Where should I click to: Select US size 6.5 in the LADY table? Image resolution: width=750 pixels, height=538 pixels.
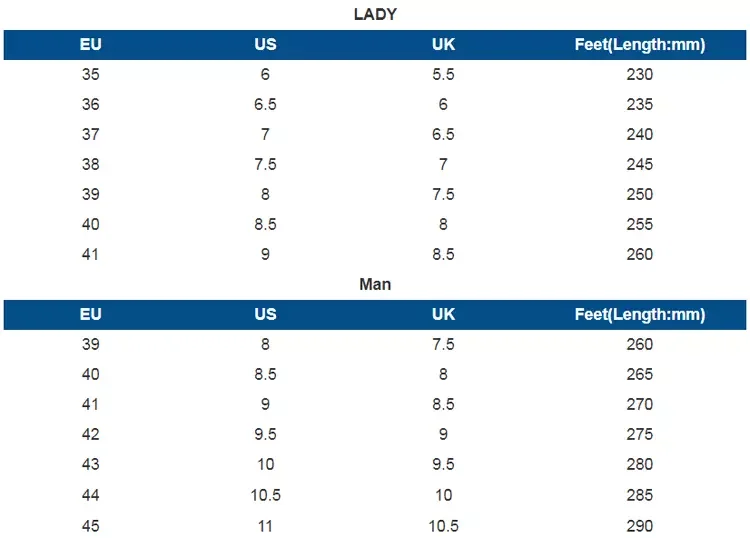[x=265, y=104]
